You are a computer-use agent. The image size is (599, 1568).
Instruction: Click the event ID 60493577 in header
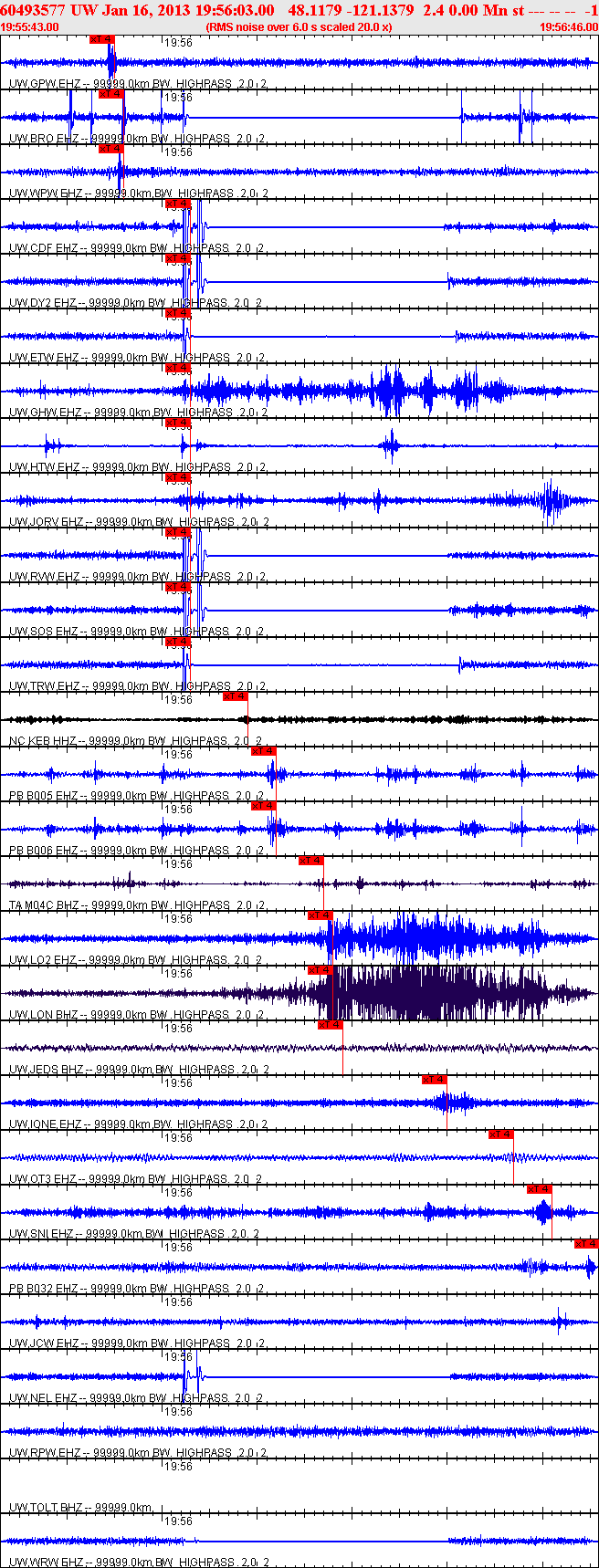click(x=32, y=10)
